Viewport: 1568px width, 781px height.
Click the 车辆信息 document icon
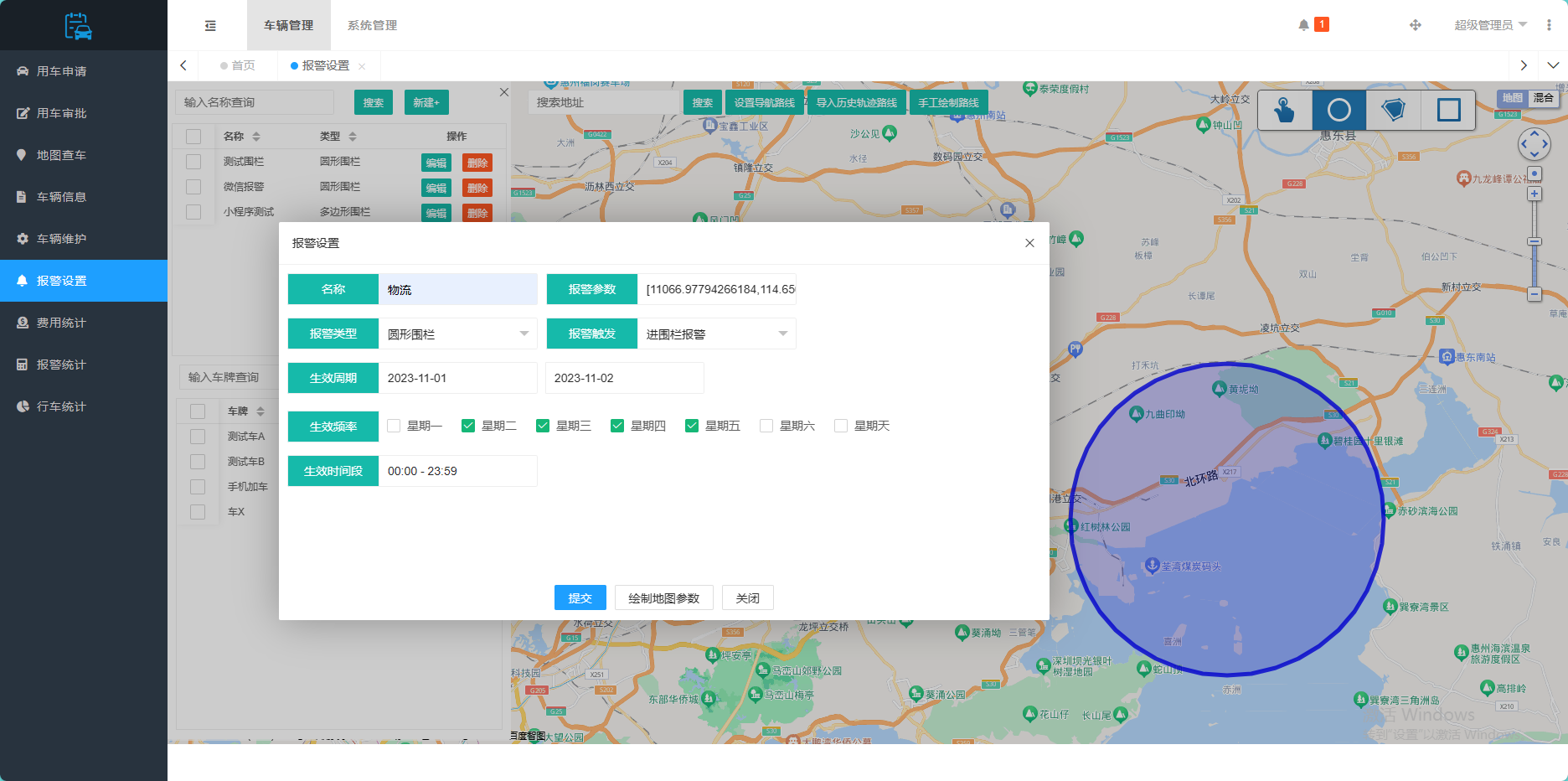[x=22, y=197]
